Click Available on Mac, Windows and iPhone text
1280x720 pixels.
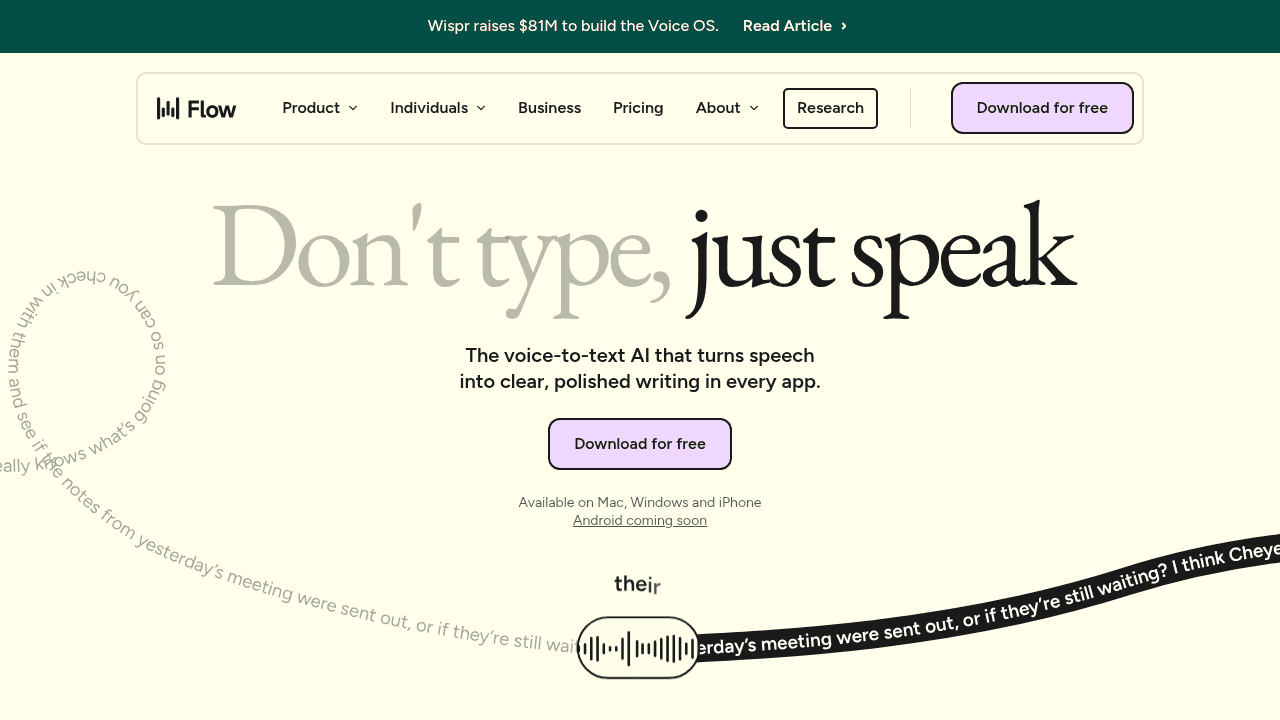point(640,502)
